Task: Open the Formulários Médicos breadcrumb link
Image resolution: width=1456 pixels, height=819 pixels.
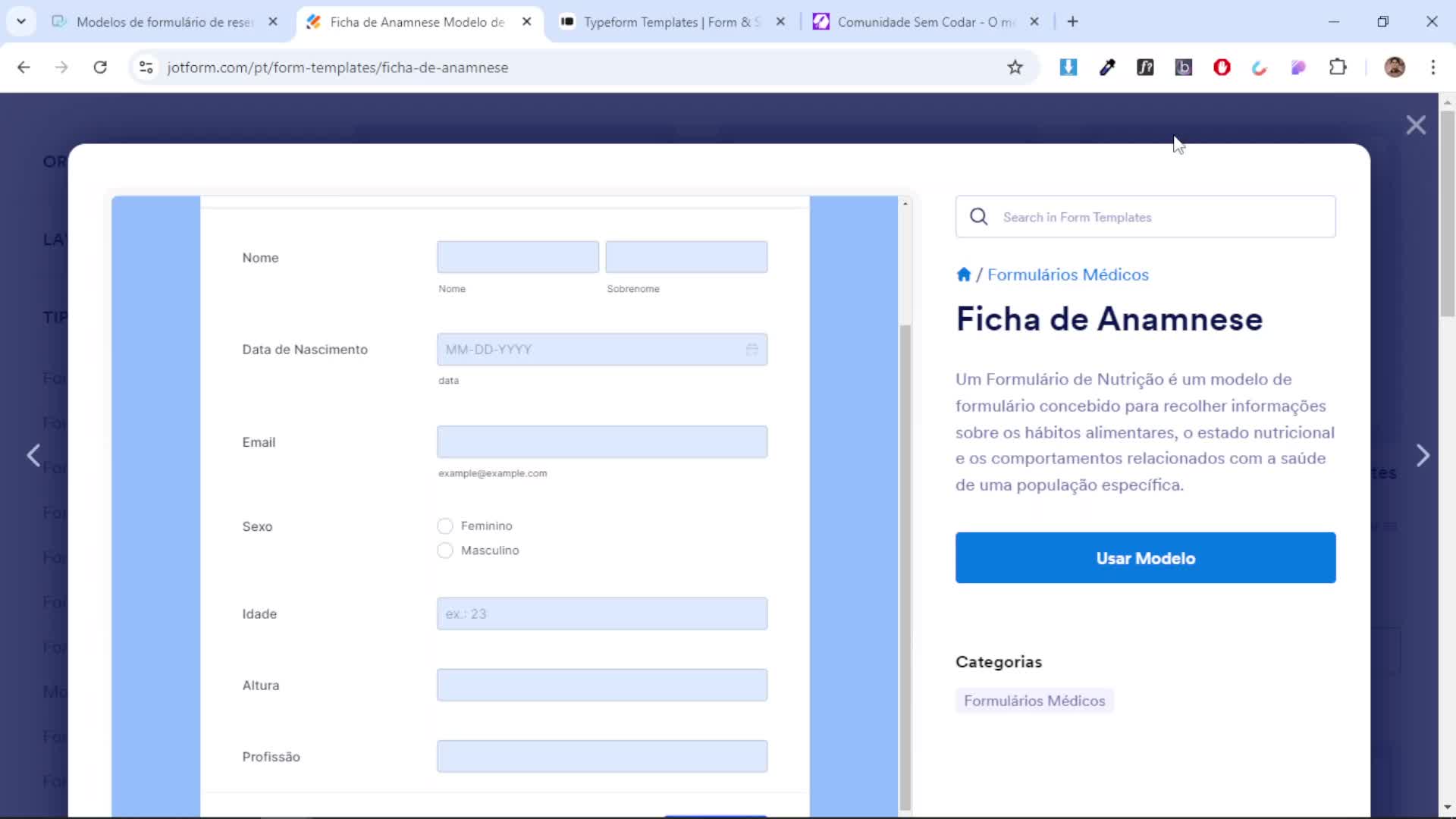Action: (x=1068, y=275)
